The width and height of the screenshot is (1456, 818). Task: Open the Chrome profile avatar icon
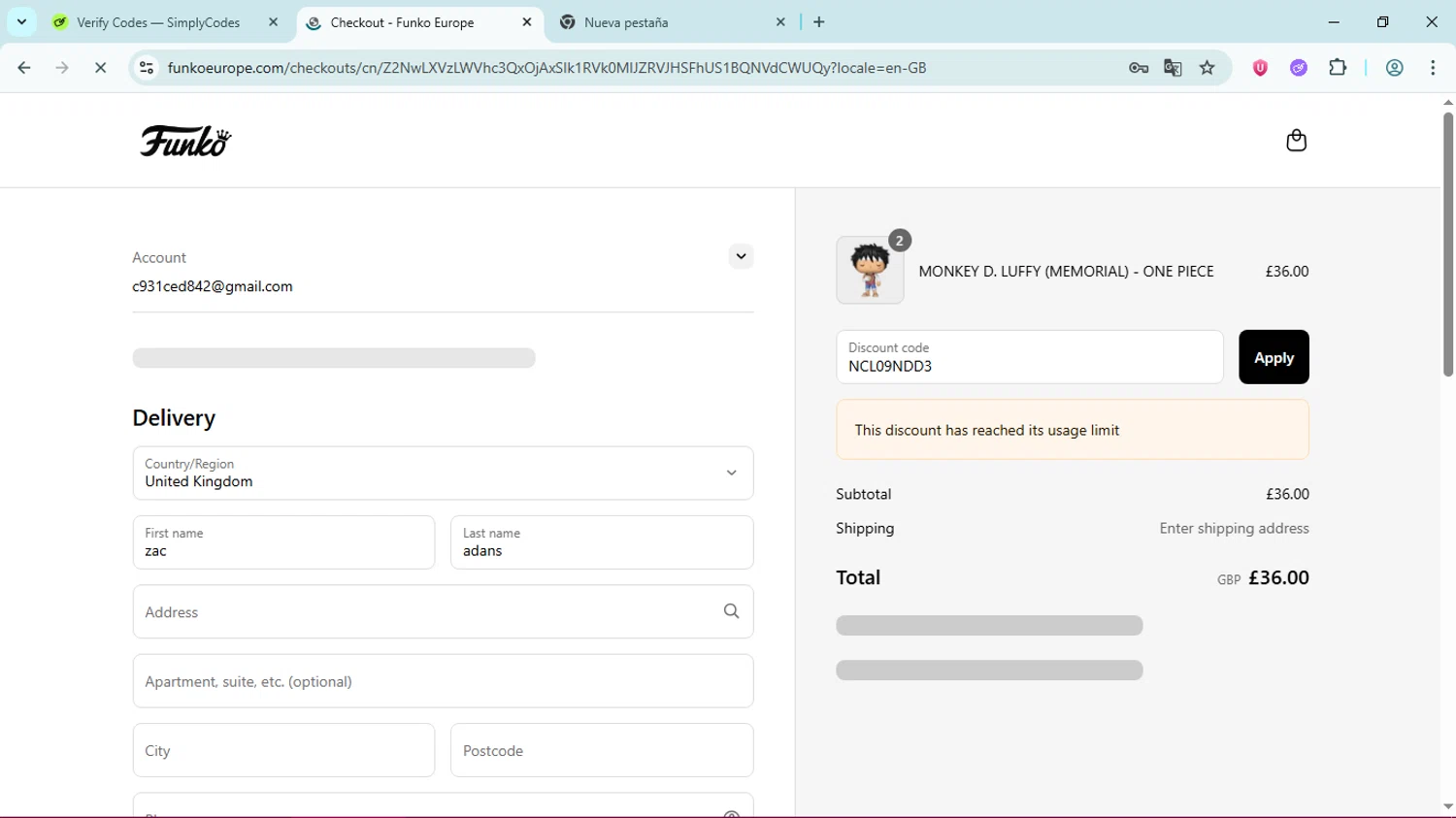coord(1394,68)
